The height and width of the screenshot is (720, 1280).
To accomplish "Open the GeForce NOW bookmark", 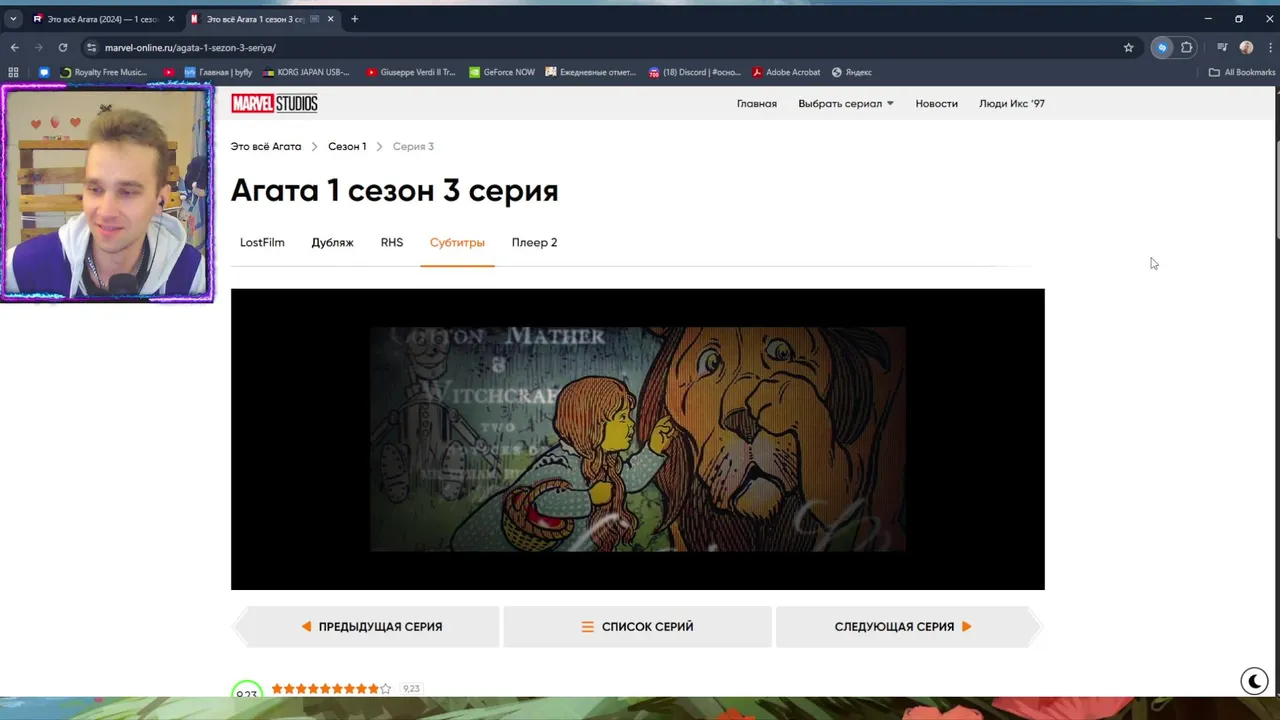I will click(x=501, y=72).
